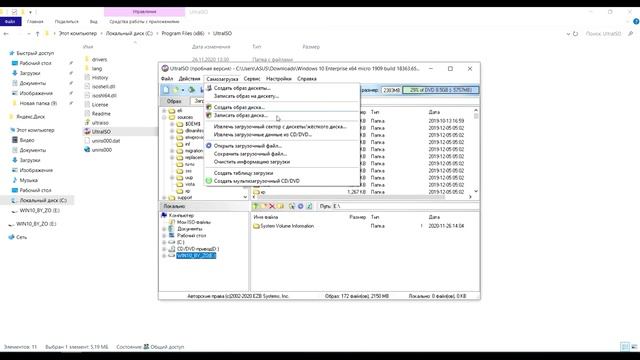This screenshot has width=640, height=360.
Task: Open 'Сеть' in Explorer sidebar
Action: tap(22, 237)
